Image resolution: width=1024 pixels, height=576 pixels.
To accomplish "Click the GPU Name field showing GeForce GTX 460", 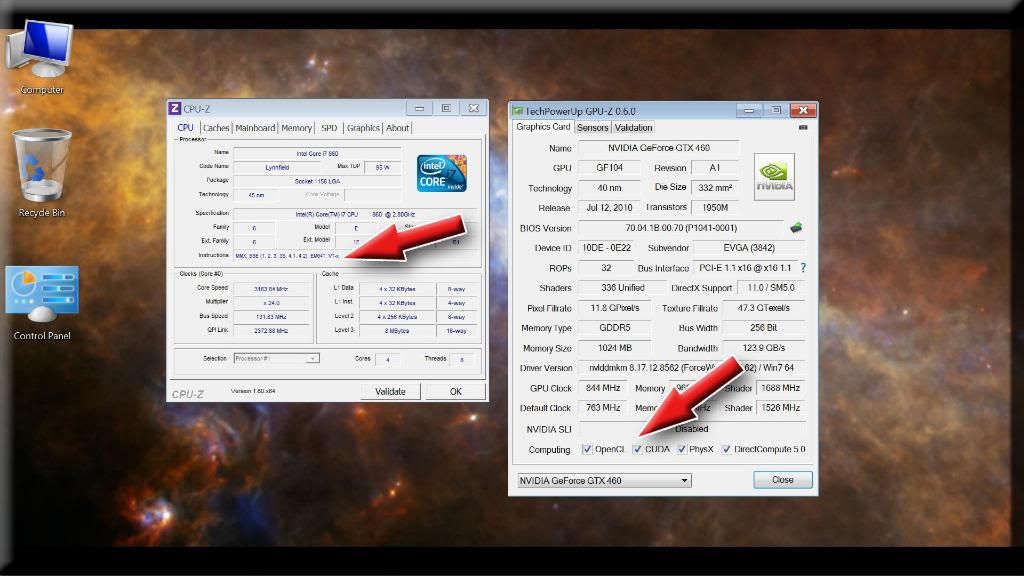I will (x=658, y=148).
